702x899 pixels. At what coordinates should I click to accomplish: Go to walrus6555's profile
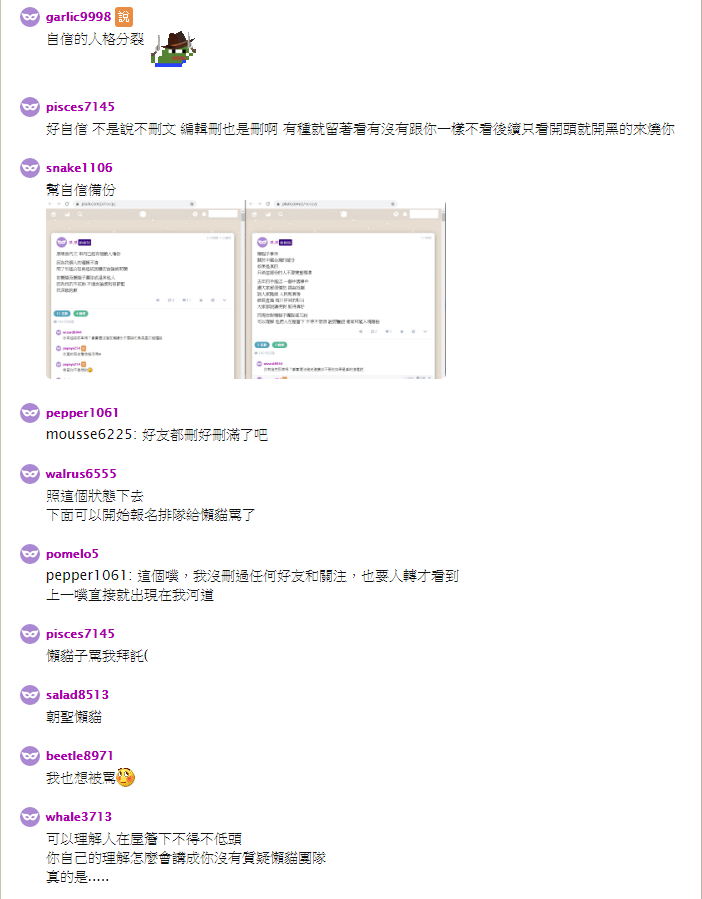click(x=81, y=474)
